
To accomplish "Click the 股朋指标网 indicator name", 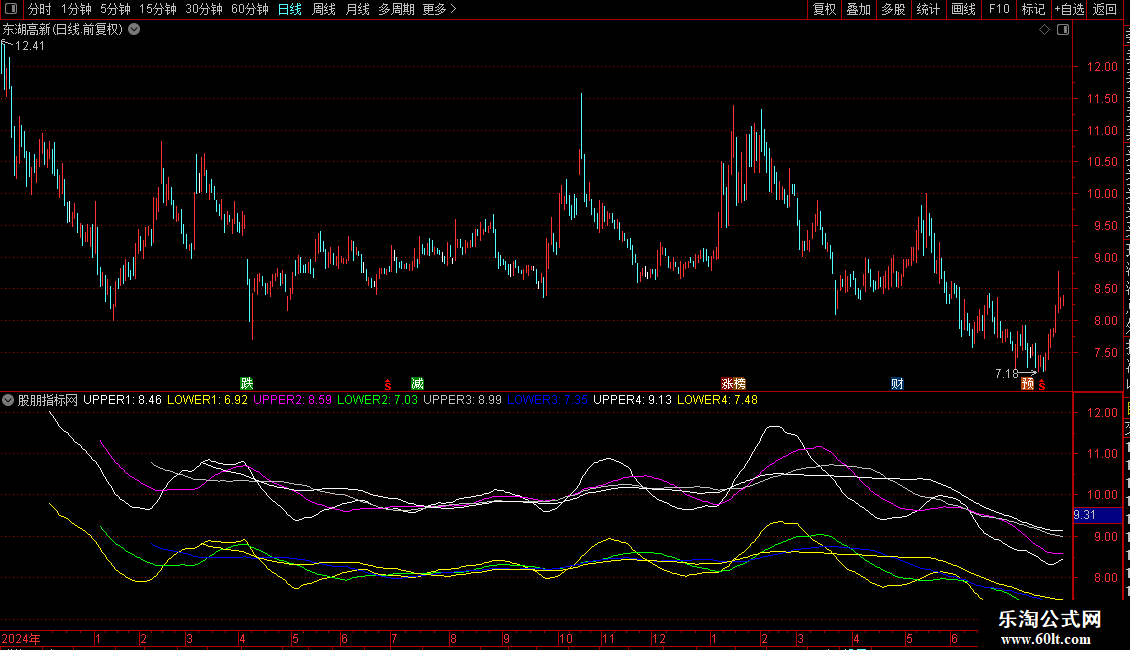I will point(48,400).
